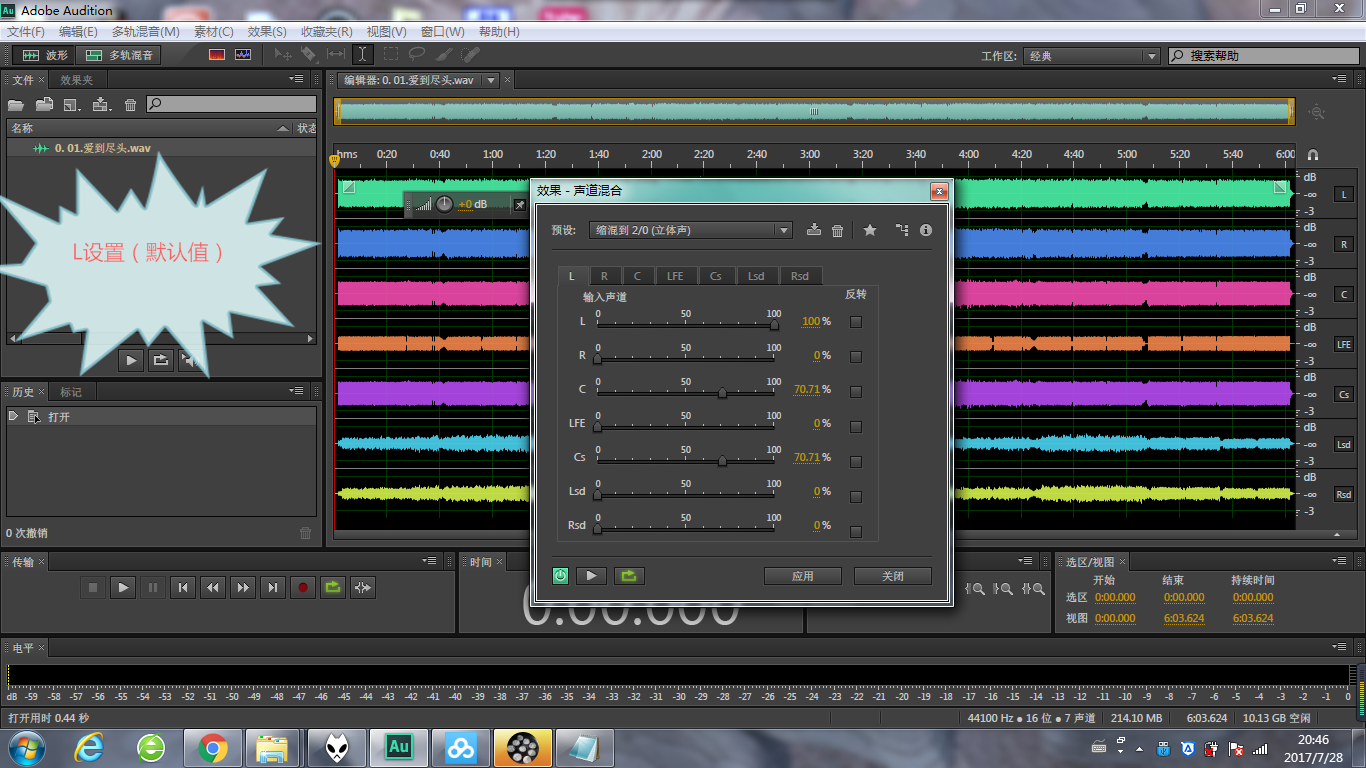This screenshot has height=768, width=1366.
Task: Click the L channel slider handle
Action: pos(774,323)
